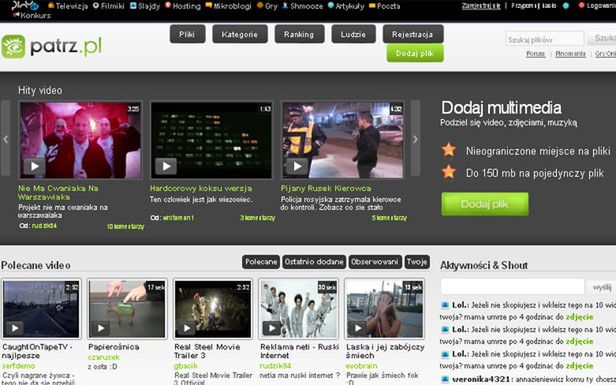Screen dimensions: 616x385
Task: Open the CaughtOnTapeTV video thumbnail
Action: coord(41,309)
